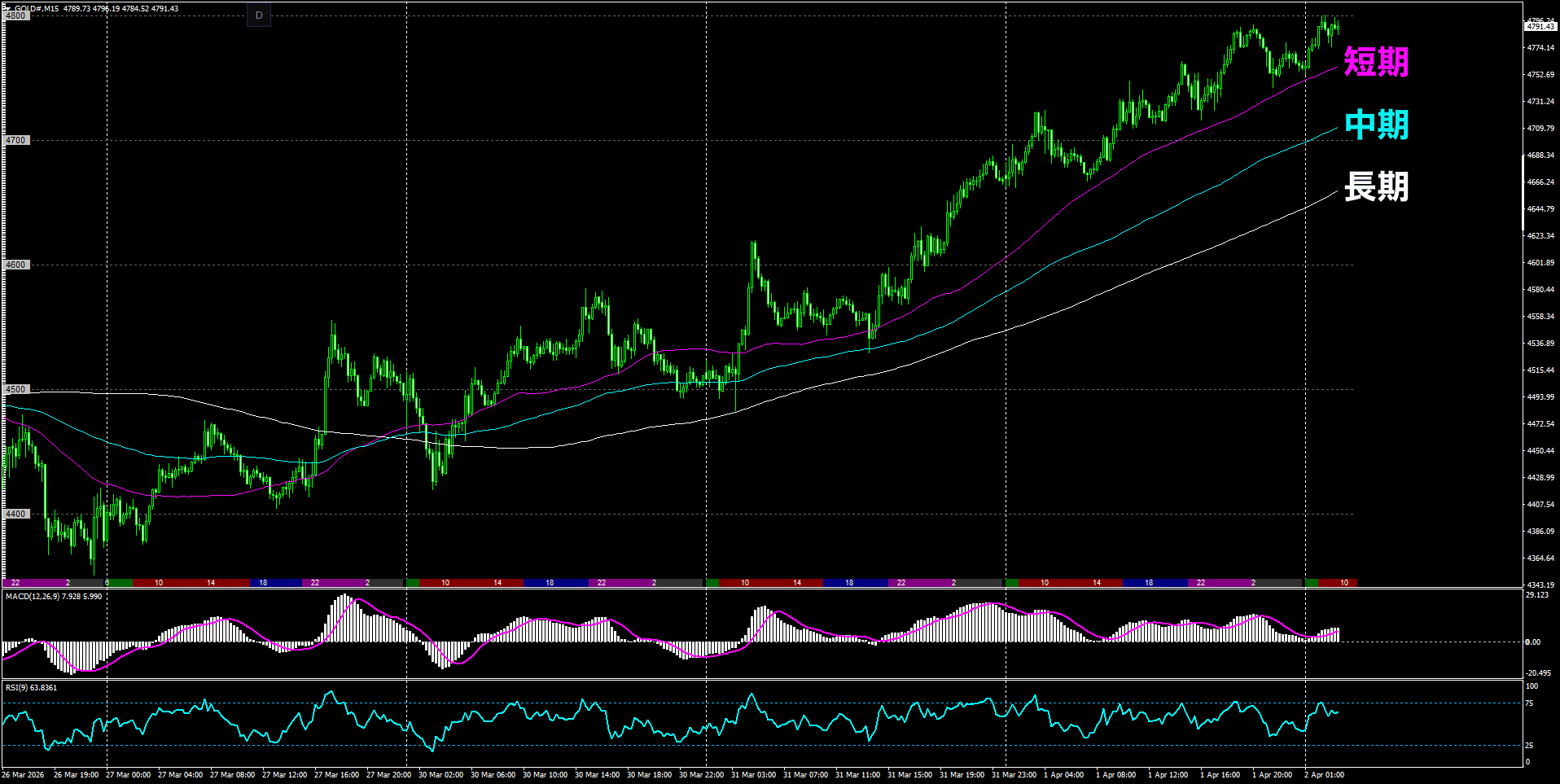Select the 4800 price level label
The width and height of the screenshot is (1560, 784).
click(x=16, y=15)
